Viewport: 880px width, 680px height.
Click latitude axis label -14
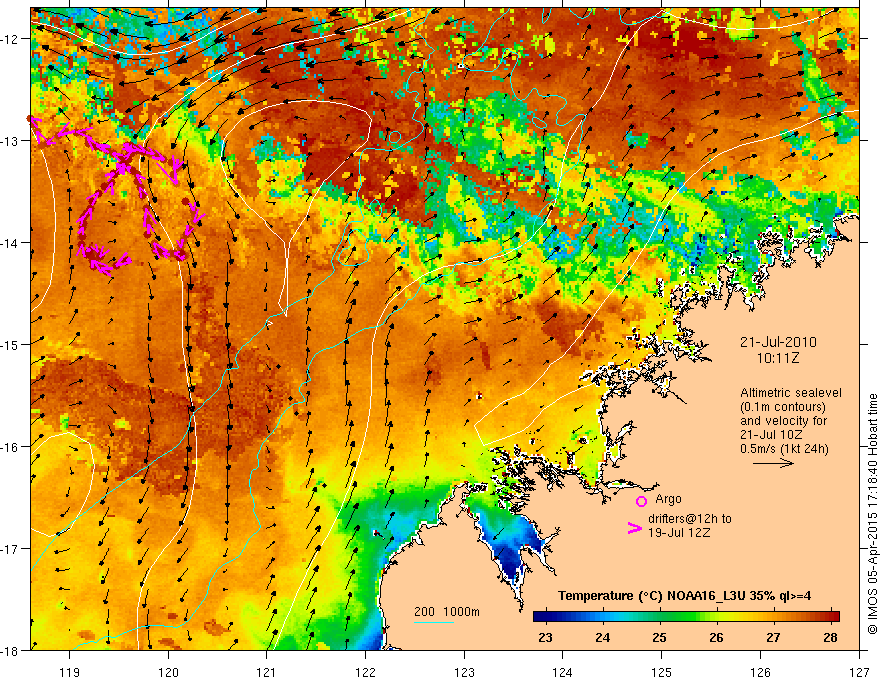(11, 243)
